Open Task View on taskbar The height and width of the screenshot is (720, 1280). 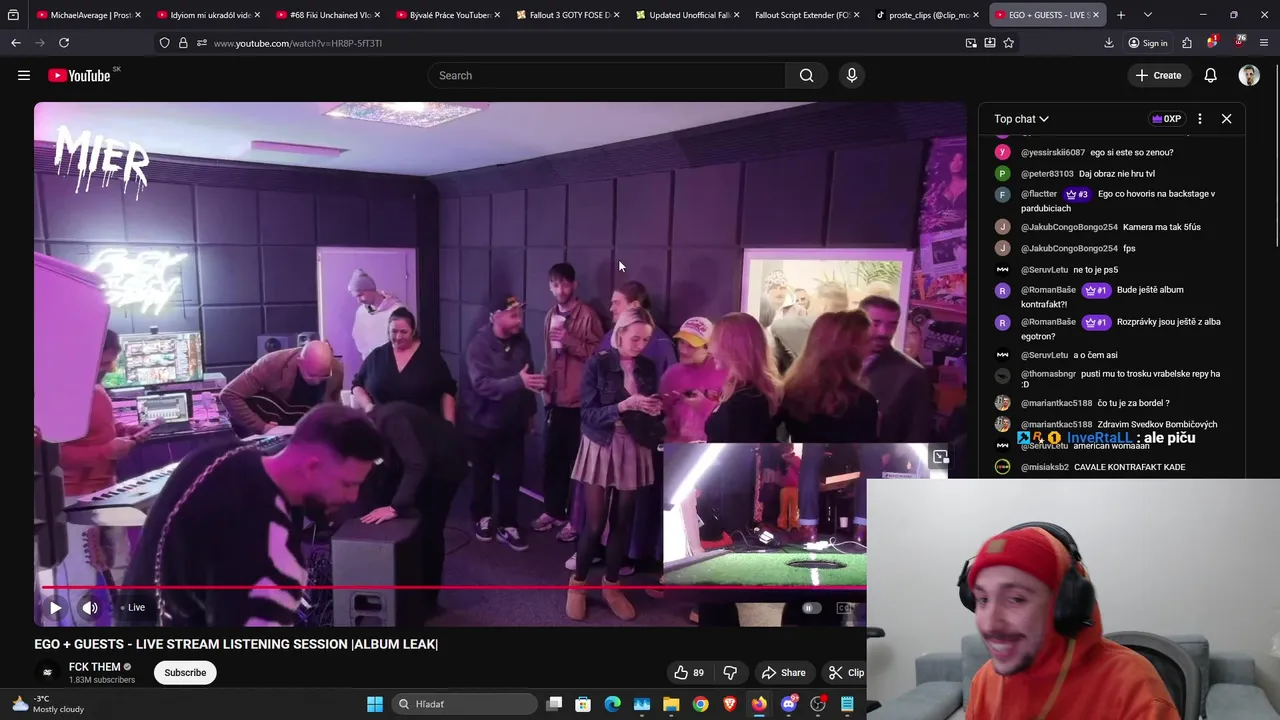pos(554,704)
